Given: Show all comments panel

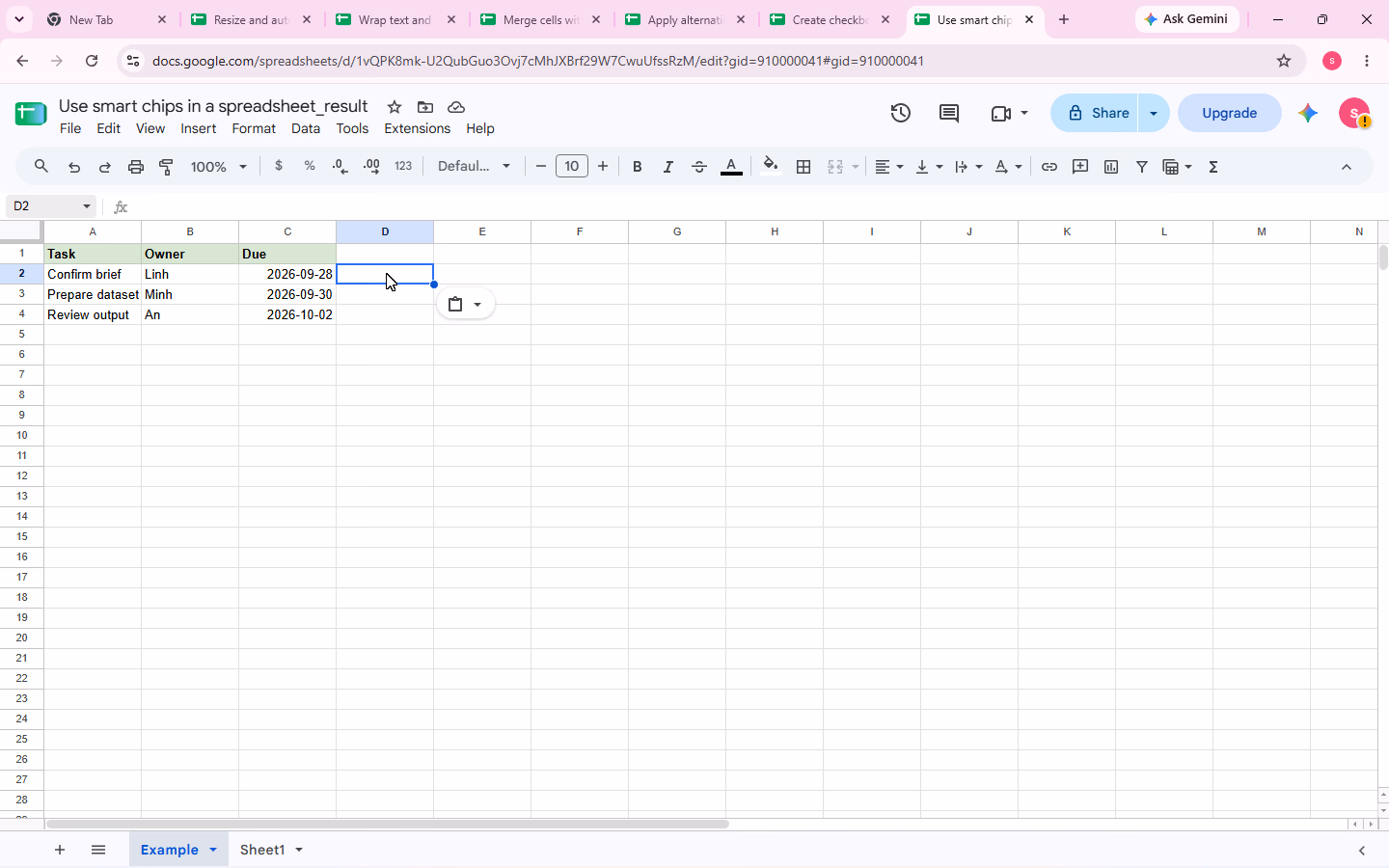Looking at the screenshot, I should [x=949, y=113].
